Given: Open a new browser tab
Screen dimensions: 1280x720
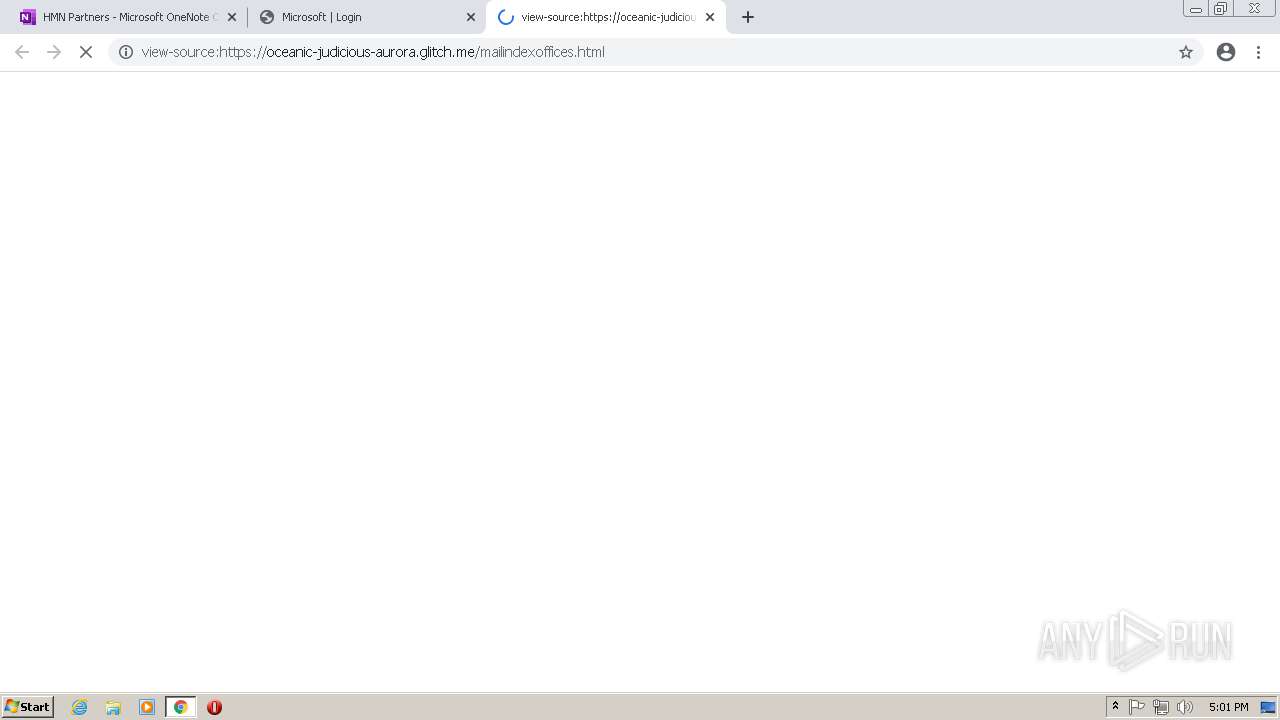Looking at the screenshot, I should pos(748,17).
